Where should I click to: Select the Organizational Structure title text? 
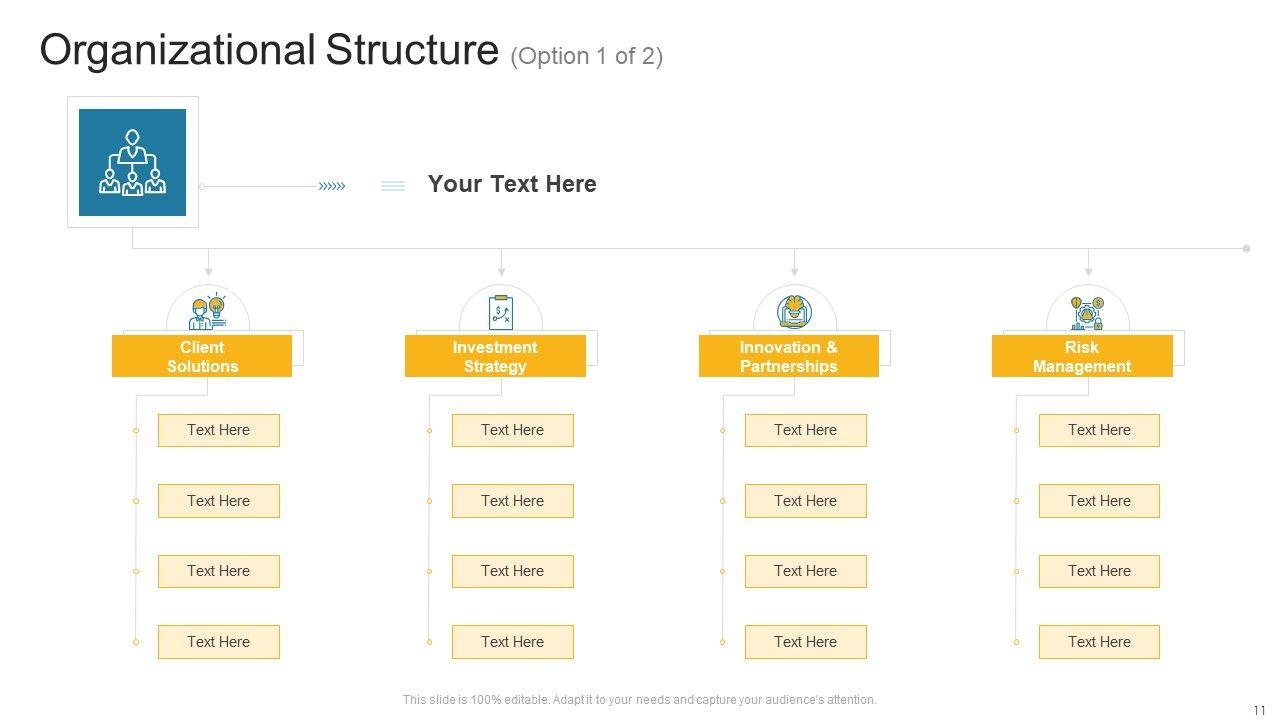pos(269,50)
